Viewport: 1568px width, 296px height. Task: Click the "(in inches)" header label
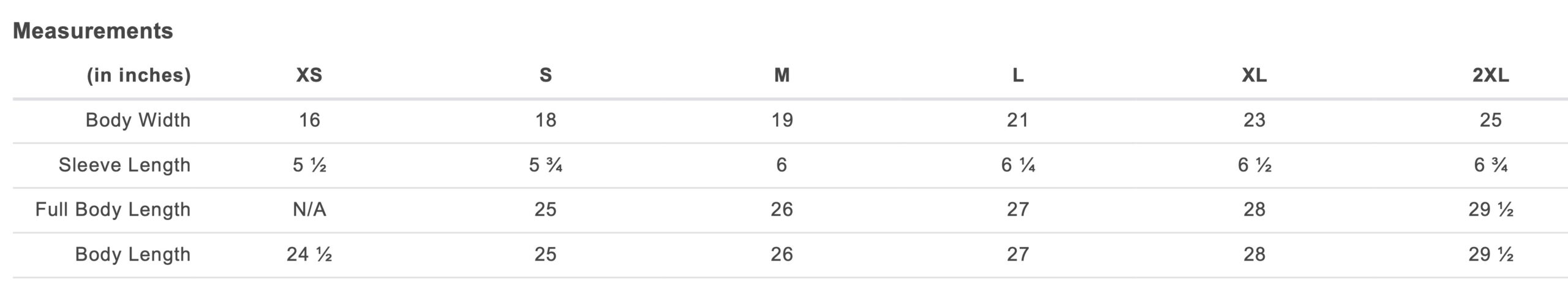(x=138, y=75)
